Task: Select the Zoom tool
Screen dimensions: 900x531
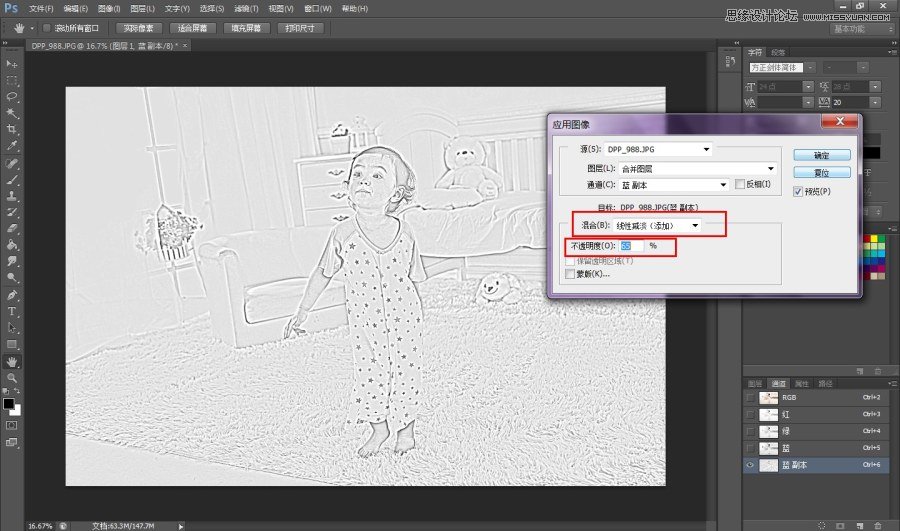Action: pos(11,378)
